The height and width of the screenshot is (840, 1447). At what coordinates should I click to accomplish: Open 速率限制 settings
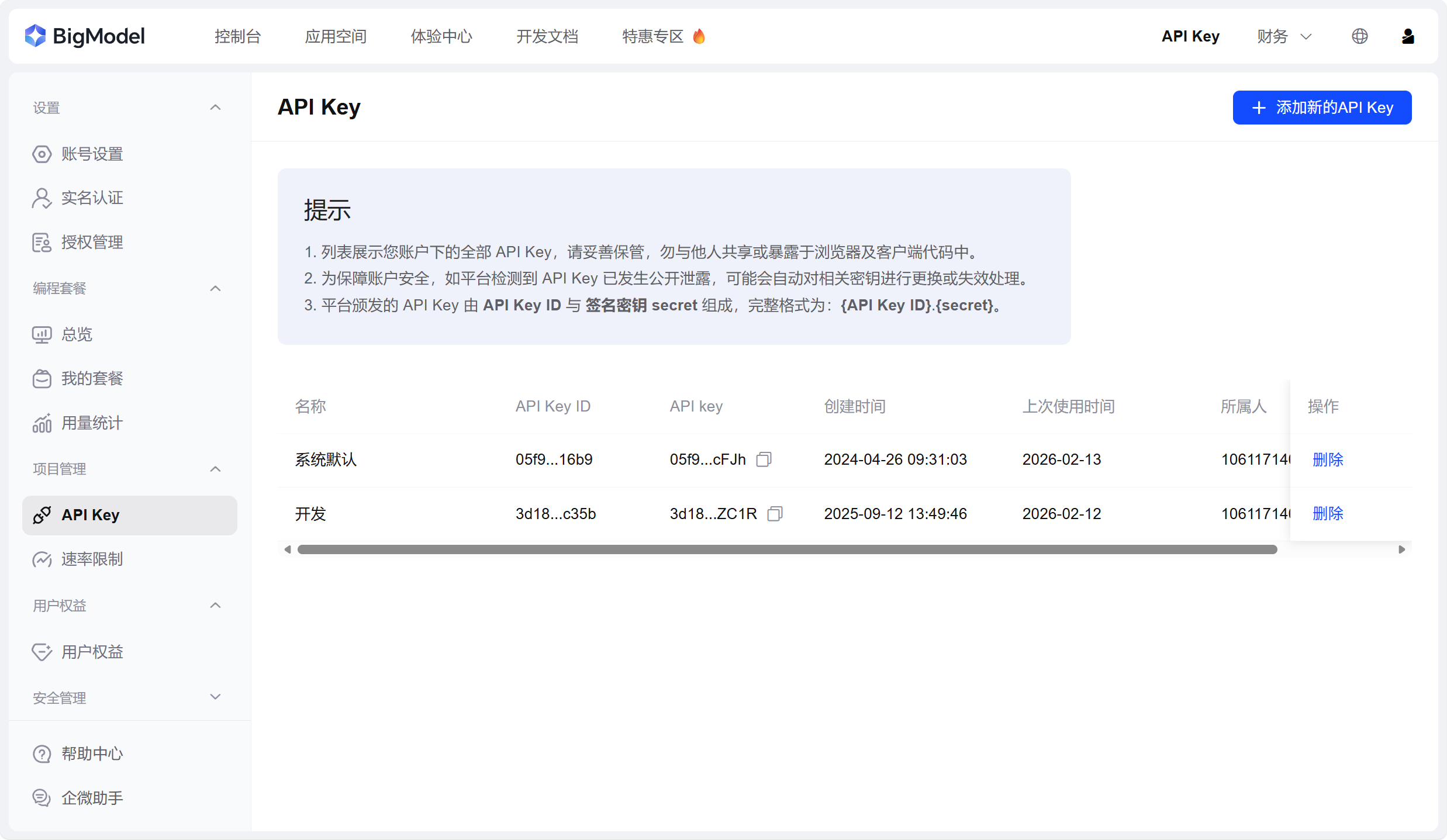coord(92,559)
